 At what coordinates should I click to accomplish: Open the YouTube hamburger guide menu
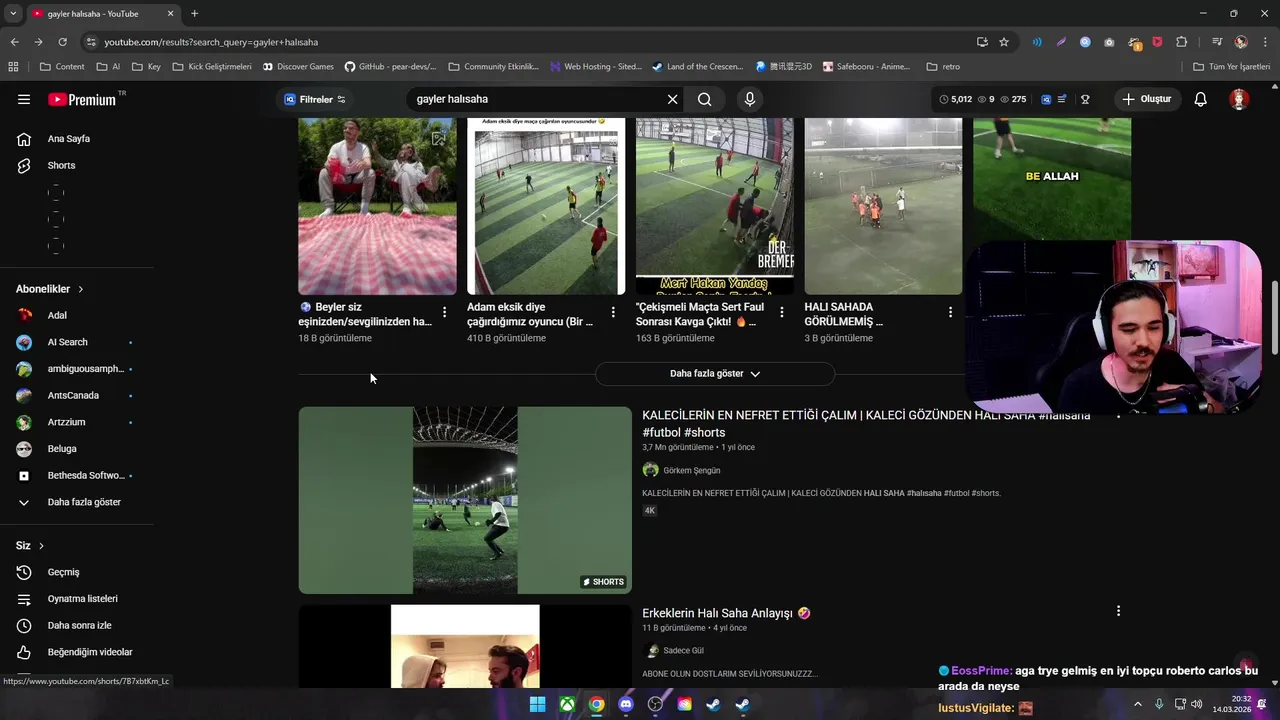24,99
